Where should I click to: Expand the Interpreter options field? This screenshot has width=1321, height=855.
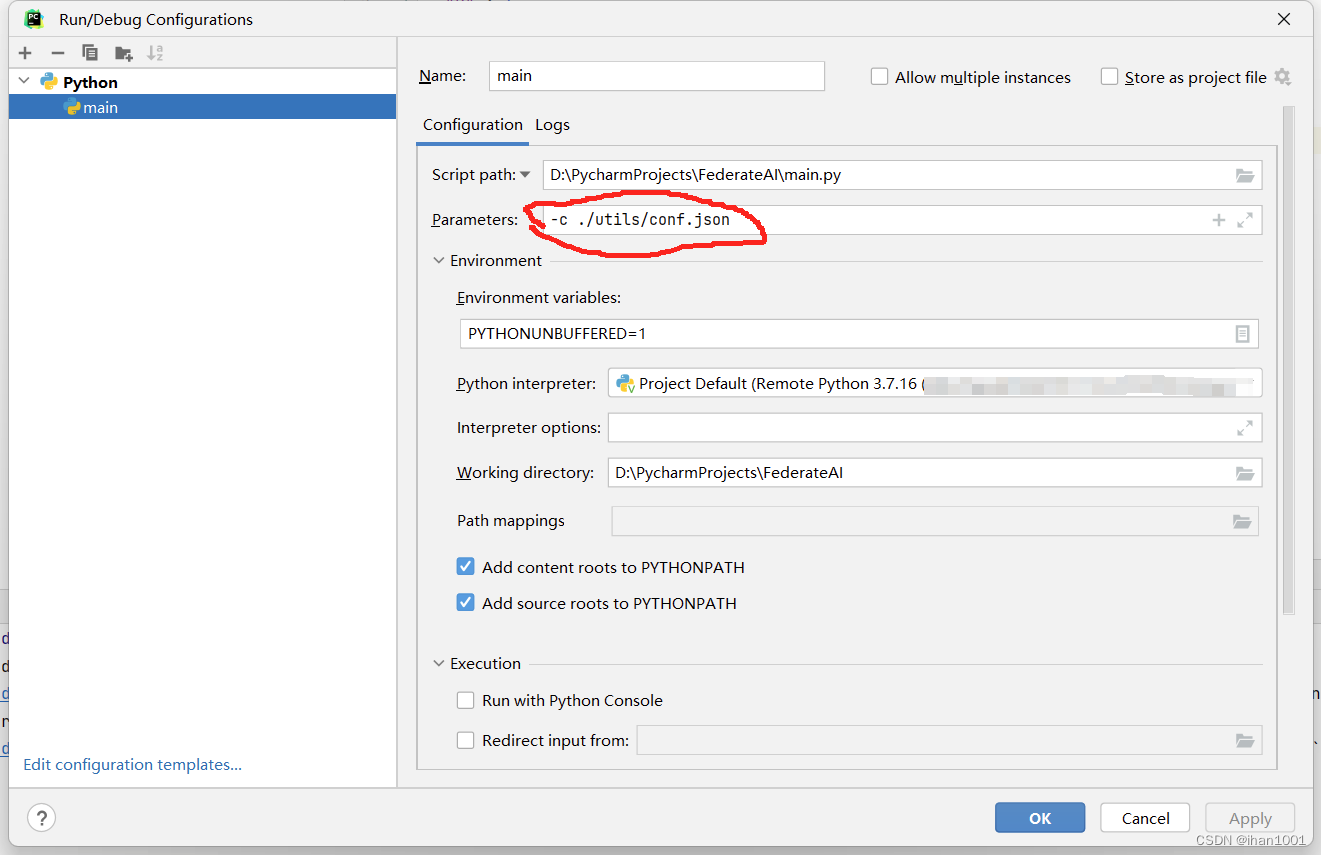[1245, 428]
